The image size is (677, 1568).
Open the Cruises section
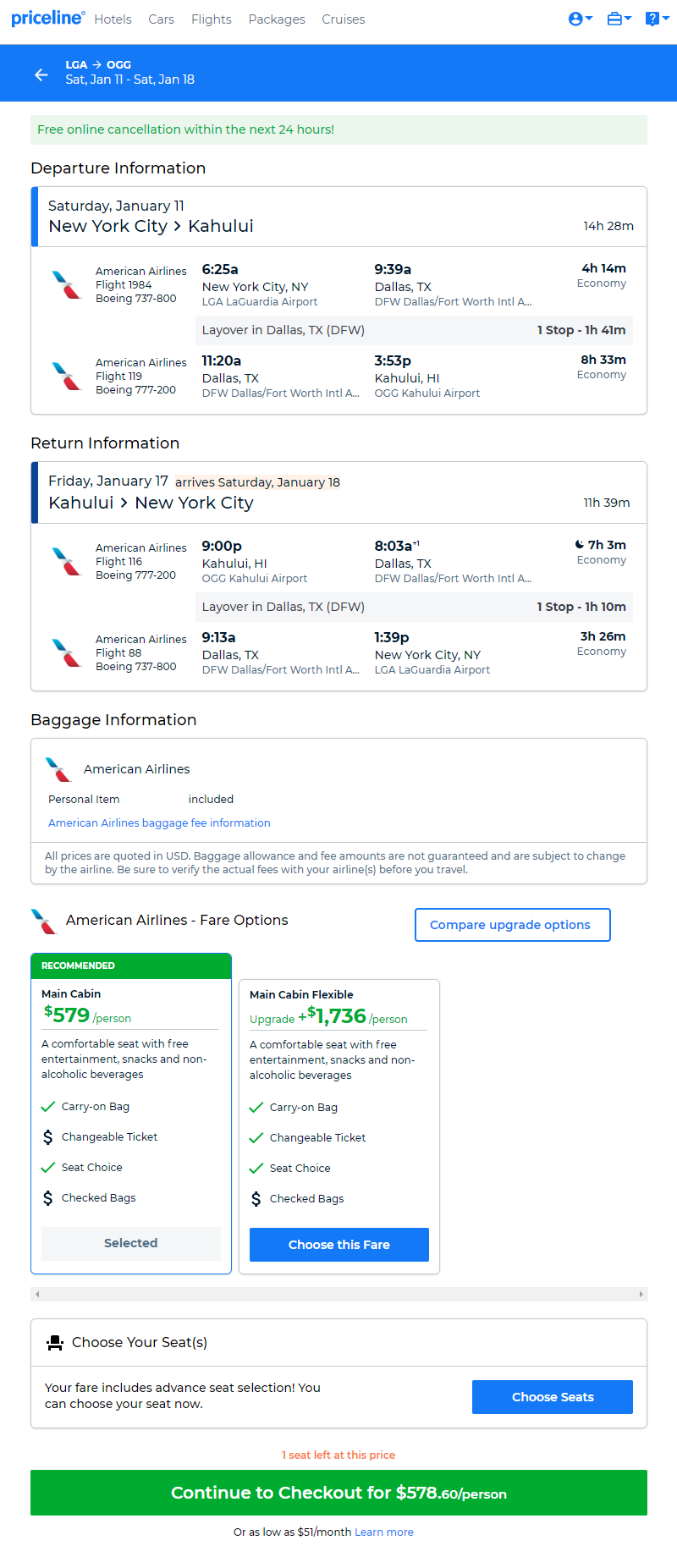(x=344, y=19)
